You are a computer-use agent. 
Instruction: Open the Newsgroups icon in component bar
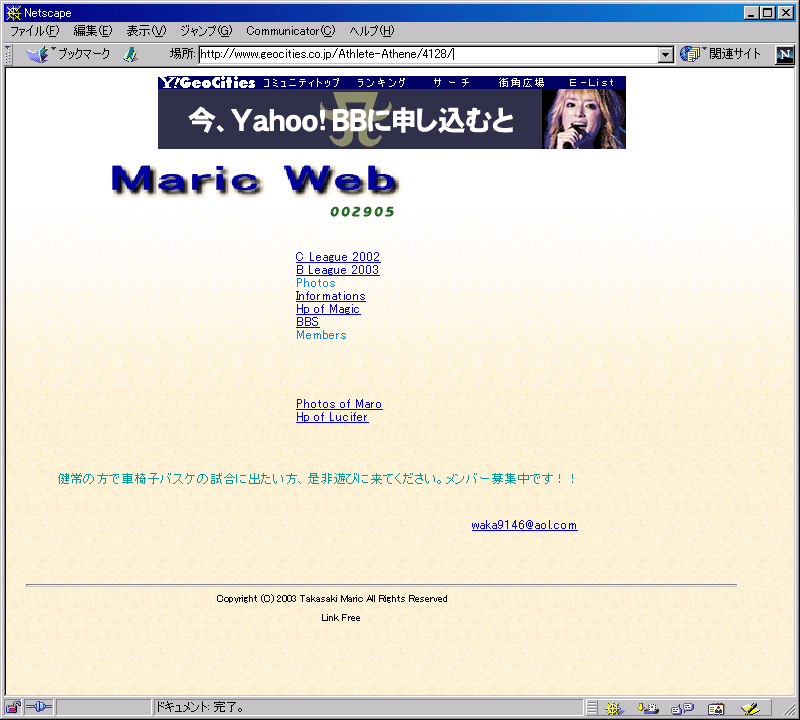[x=682, y=708]
